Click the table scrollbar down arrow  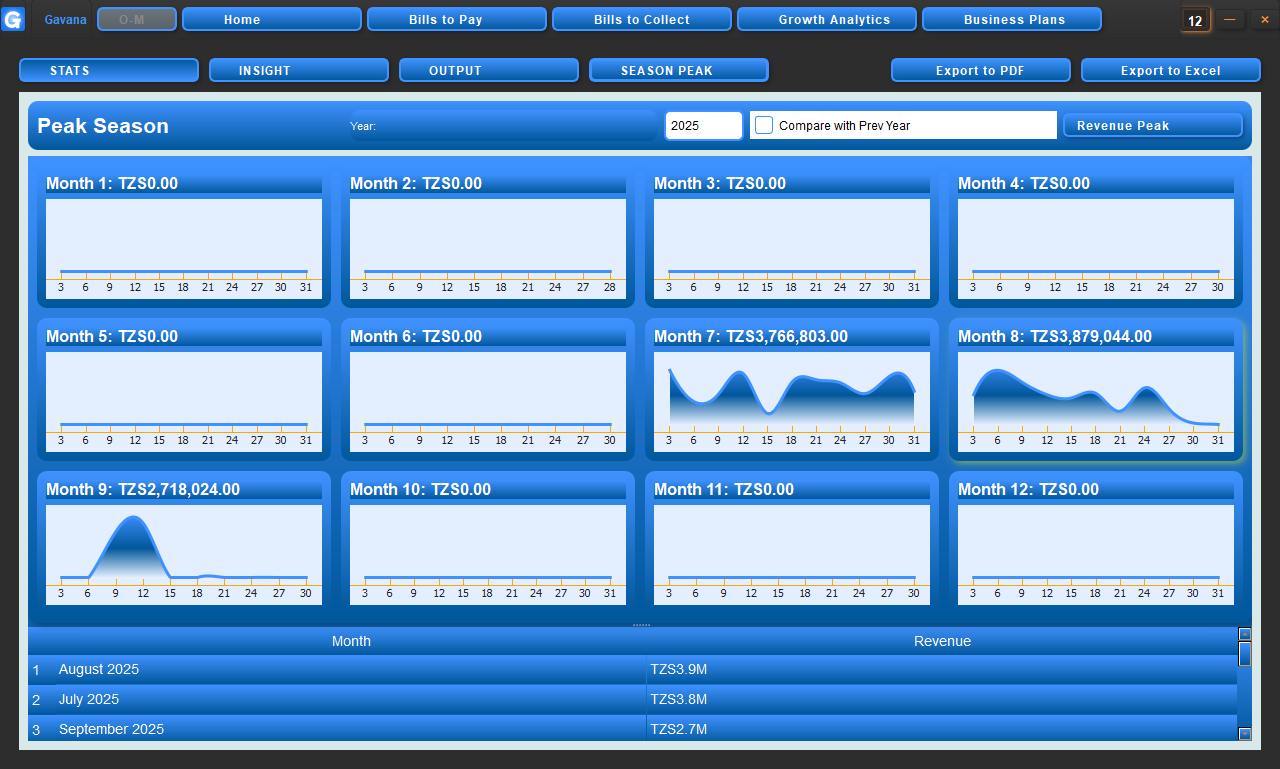1245,734
